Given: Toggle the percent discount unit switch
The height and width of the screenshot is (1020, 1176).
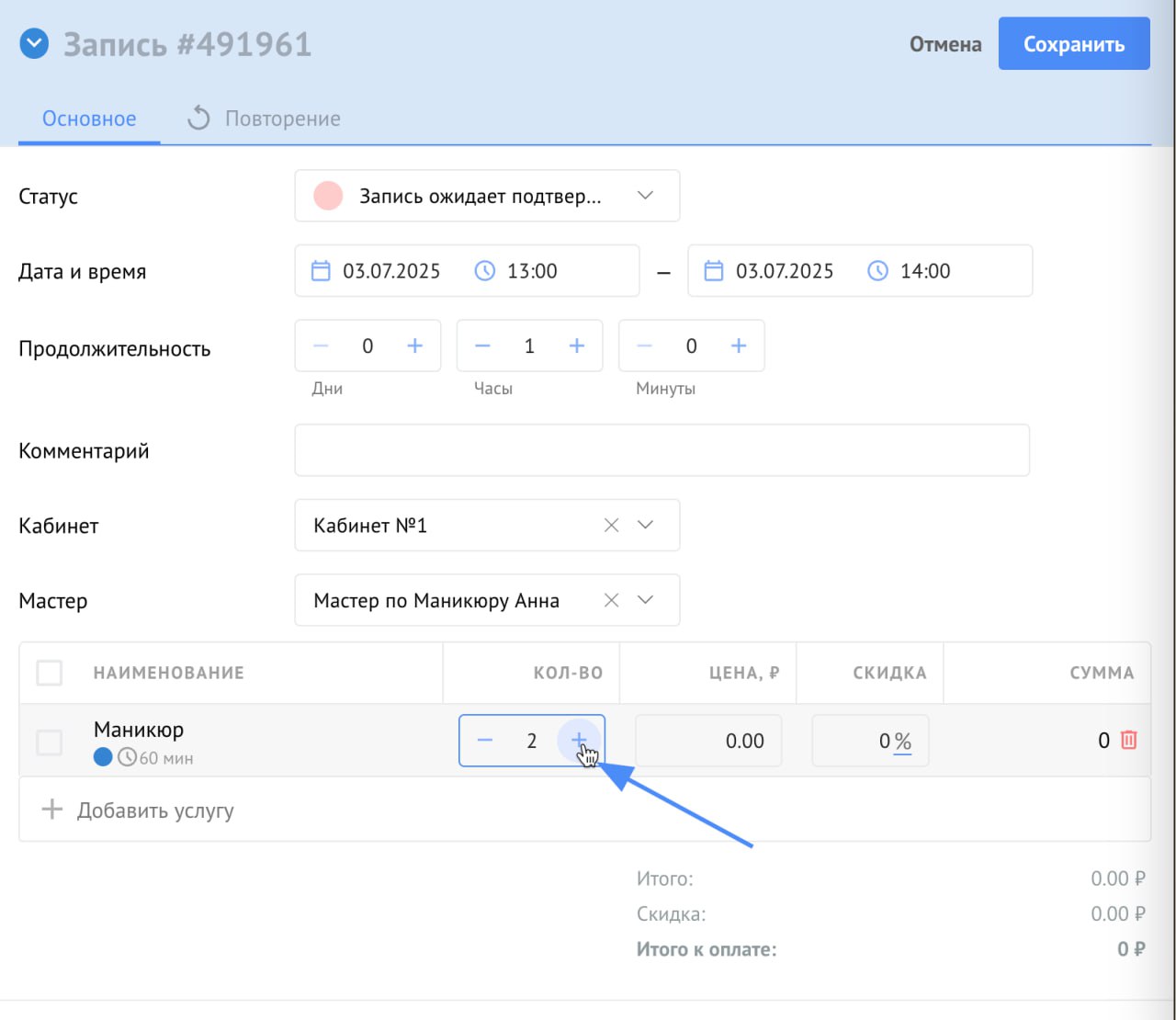Looking at the screenshot, I should [x=902, y=742].
